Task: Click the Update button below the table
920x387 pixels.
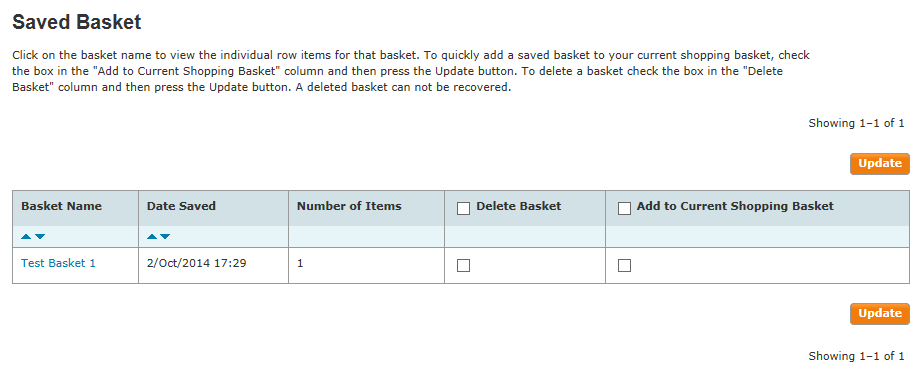Action: tap(880, 314)
